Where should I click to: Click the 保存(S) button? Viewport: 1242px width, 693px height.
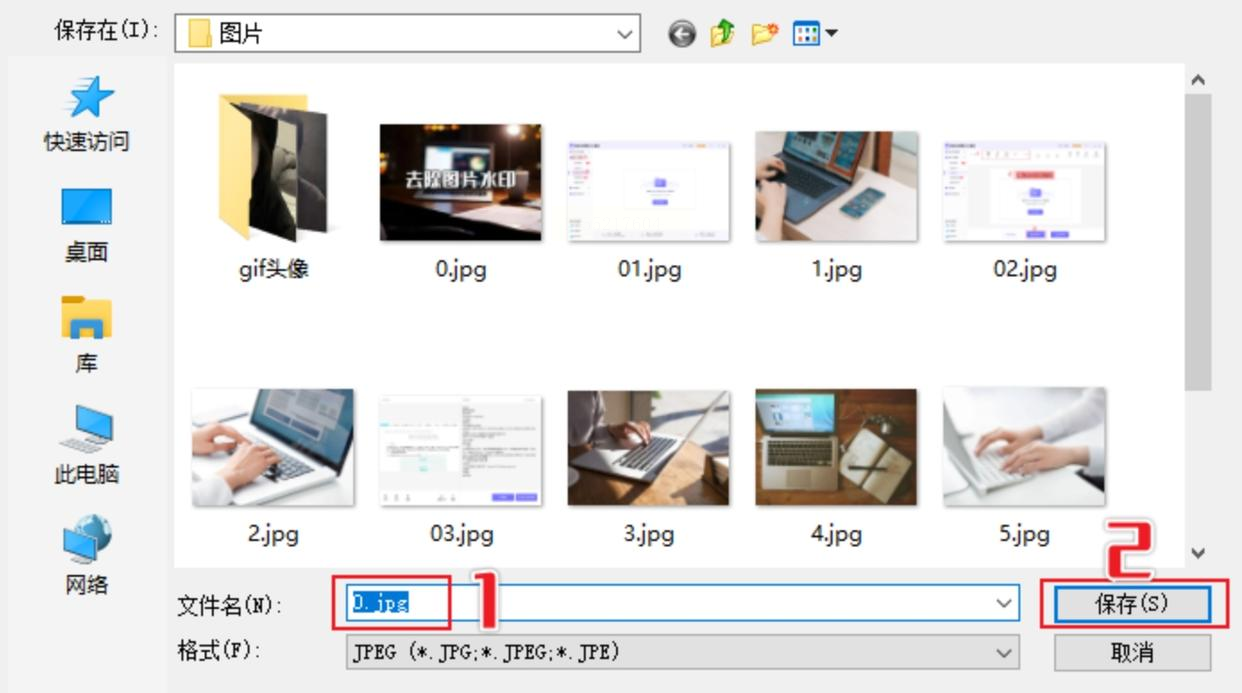[1133, 604]
